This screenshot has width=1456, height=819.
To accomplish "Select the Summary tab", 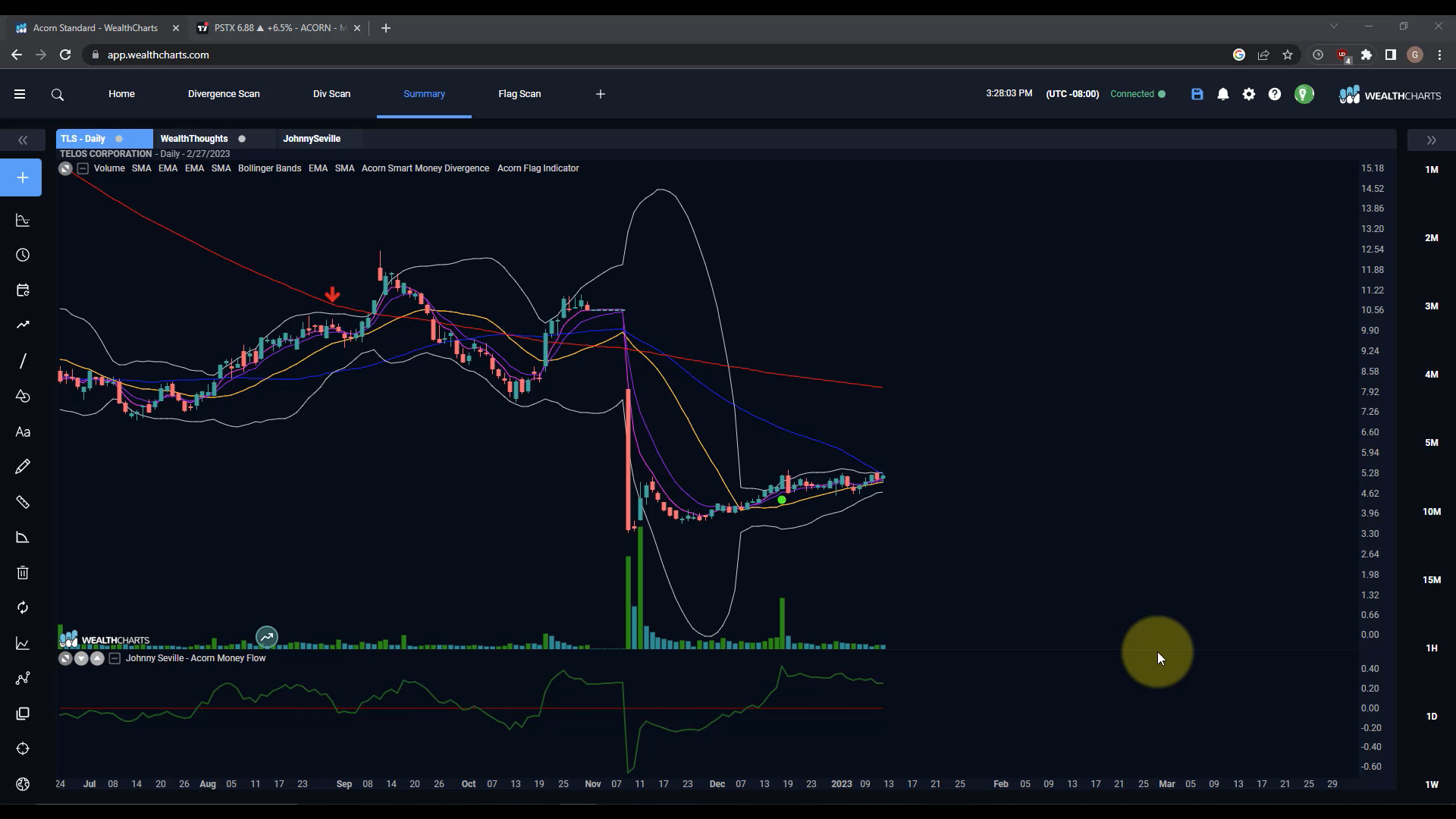I will [424, 94].
